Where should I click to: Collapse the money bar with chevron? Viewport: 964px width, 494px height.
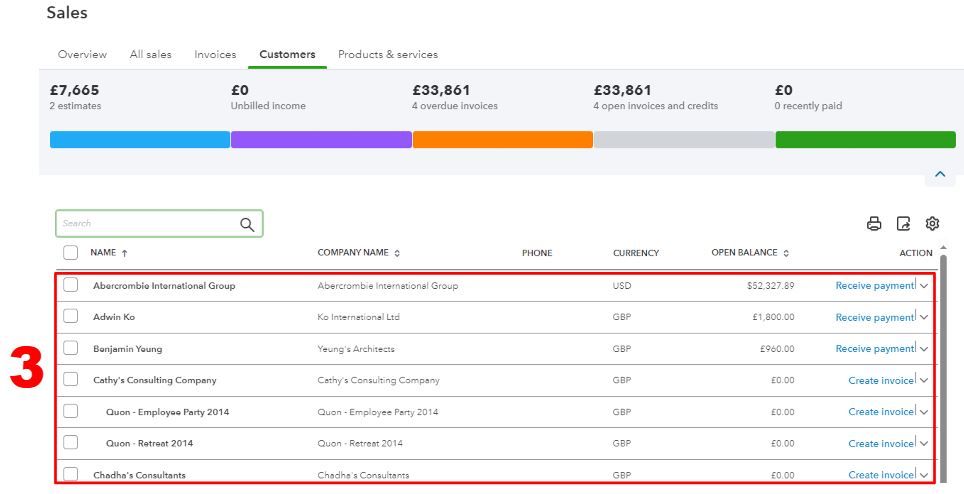click(939, 174)
